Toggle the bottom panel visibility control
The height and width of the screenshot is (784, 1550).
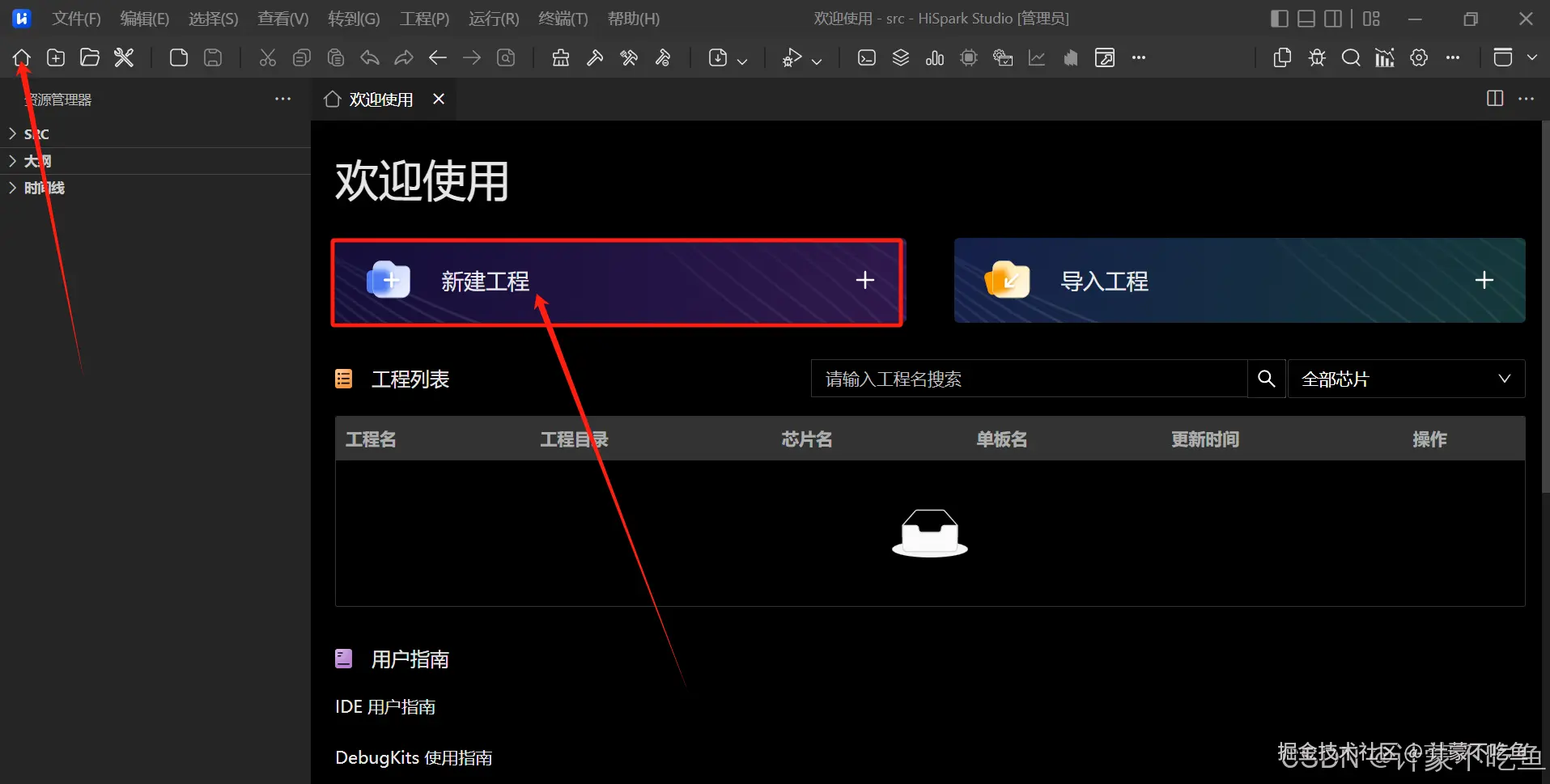click(x=1306, y=18)
